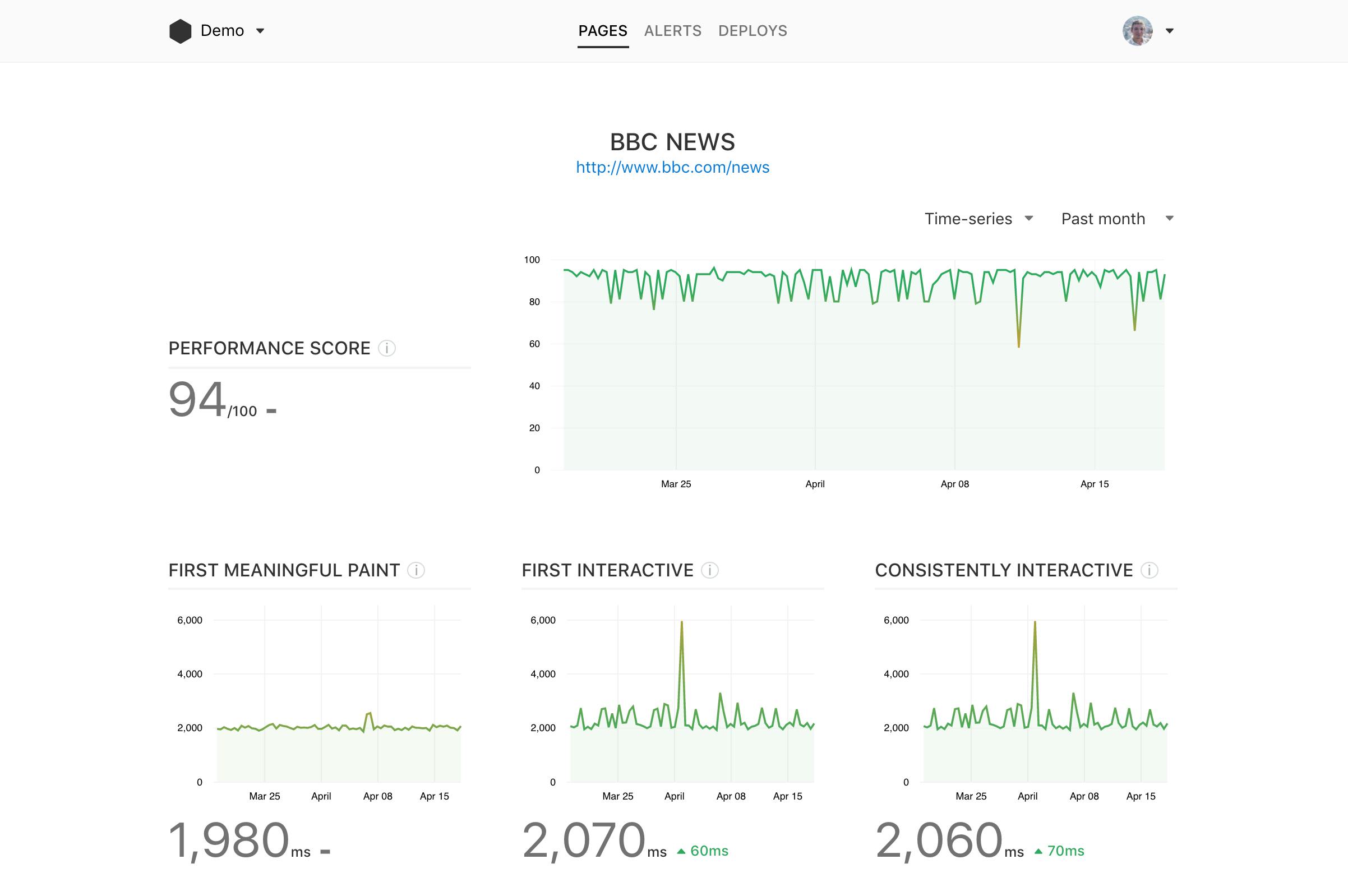Click Apr 15 label on performance score chart
Screen dimensions: 1348x896
pos(1095,484)
